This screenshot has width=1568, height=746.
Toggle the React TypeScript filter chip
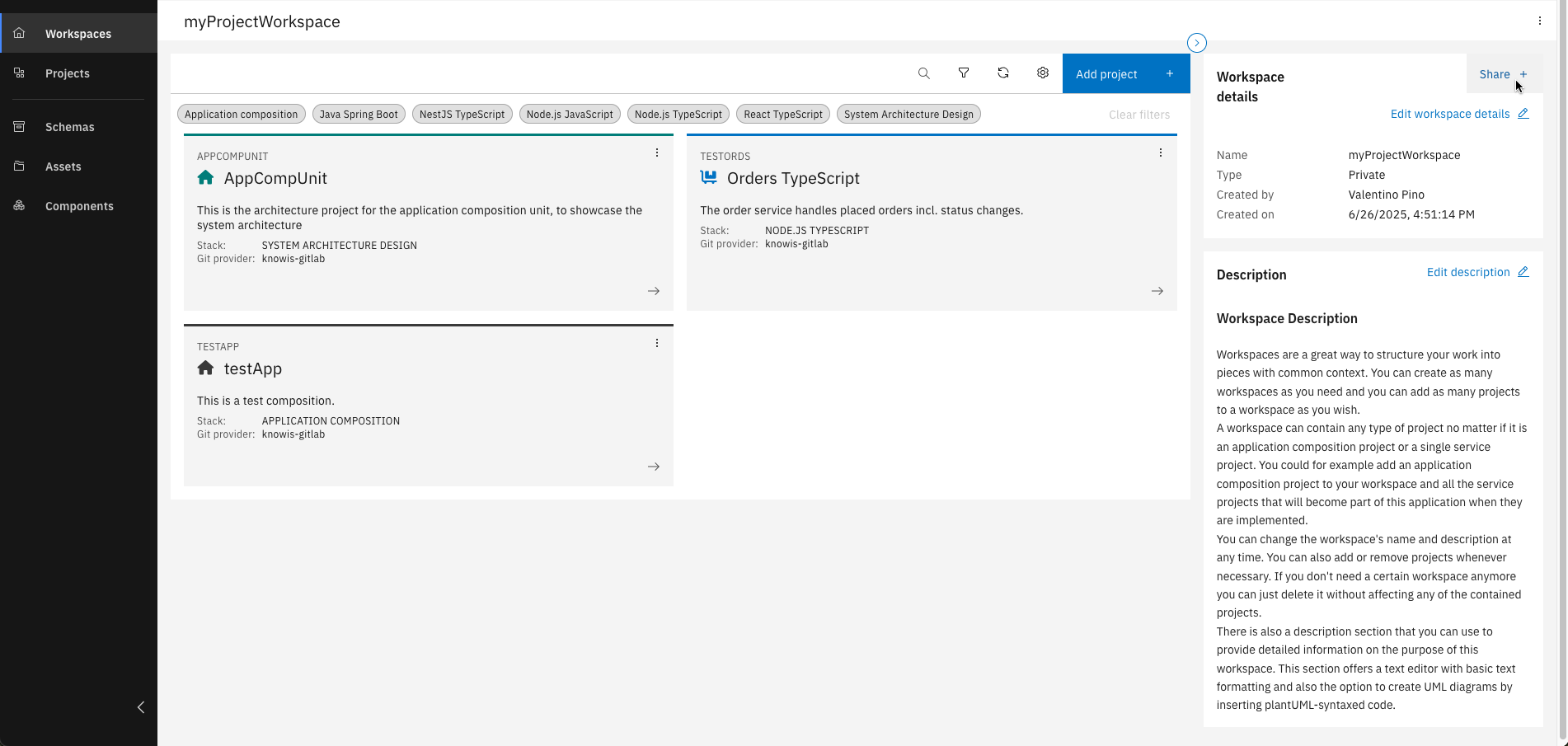pos(782,115)
